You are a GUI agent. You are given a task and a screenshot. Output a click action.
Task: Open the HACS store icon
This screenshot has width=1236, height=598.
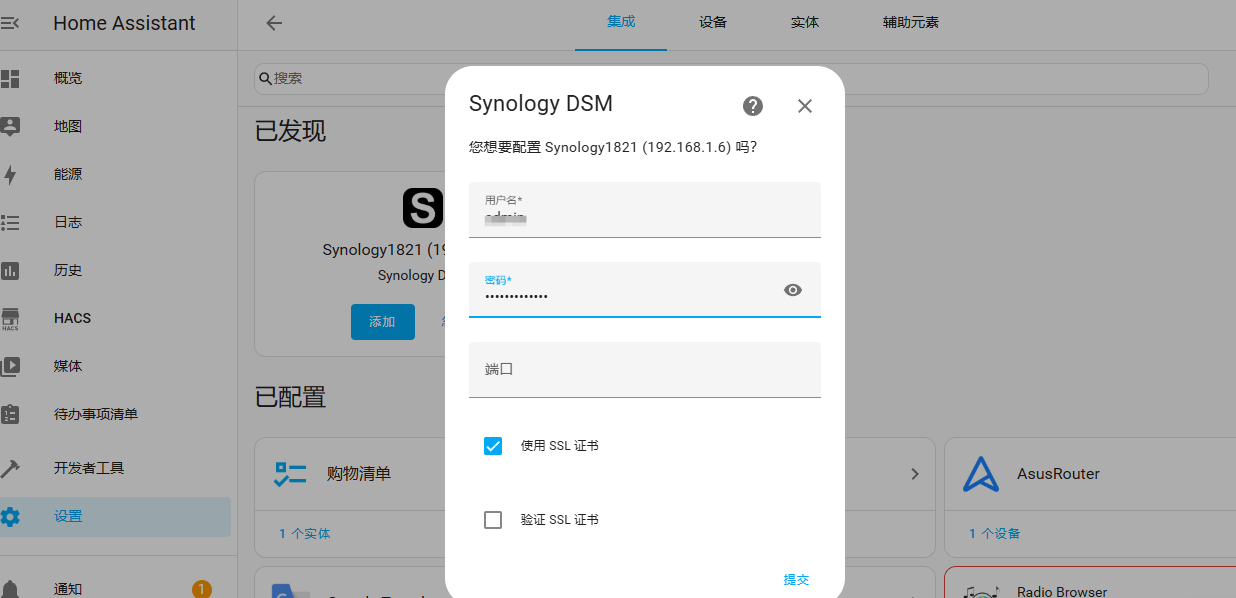tap(10, 319)
